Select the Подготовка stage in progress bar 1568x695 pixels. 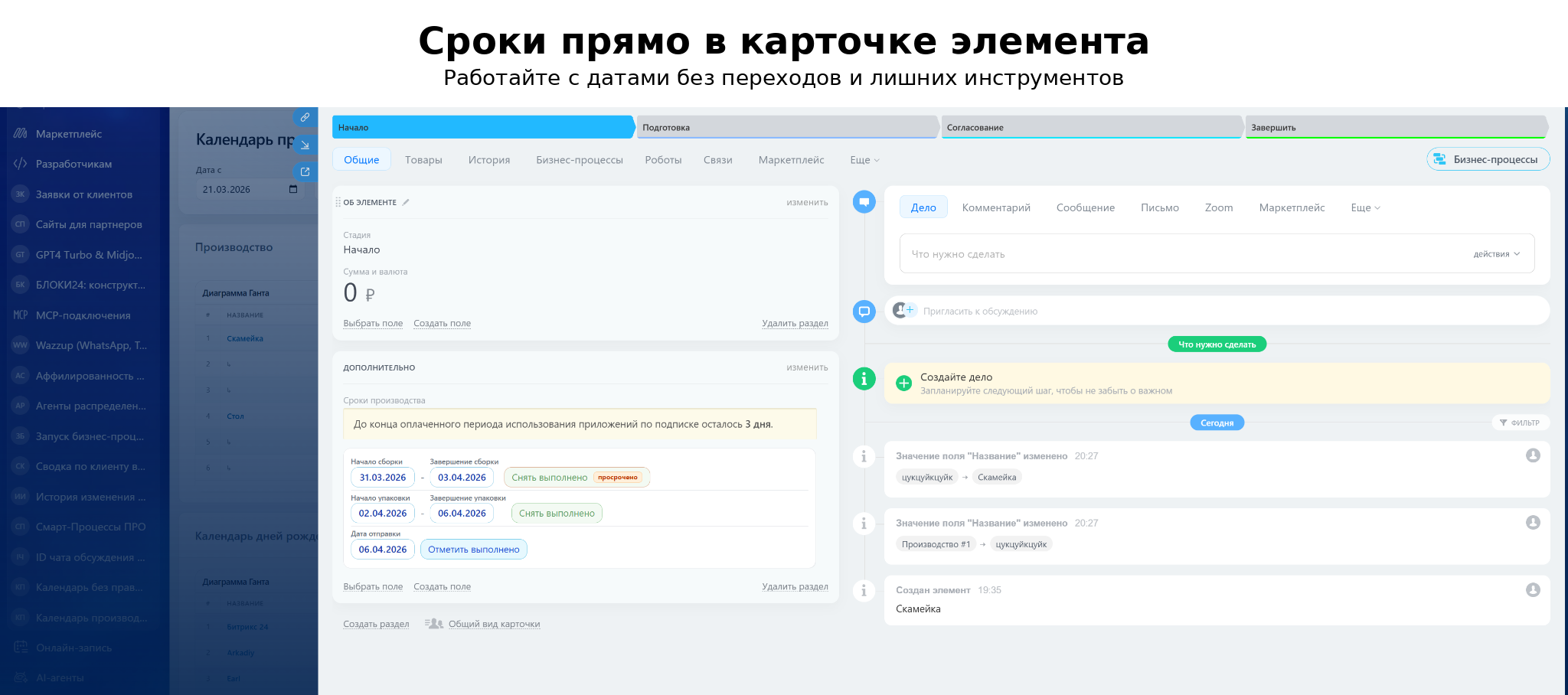[787, 127]
